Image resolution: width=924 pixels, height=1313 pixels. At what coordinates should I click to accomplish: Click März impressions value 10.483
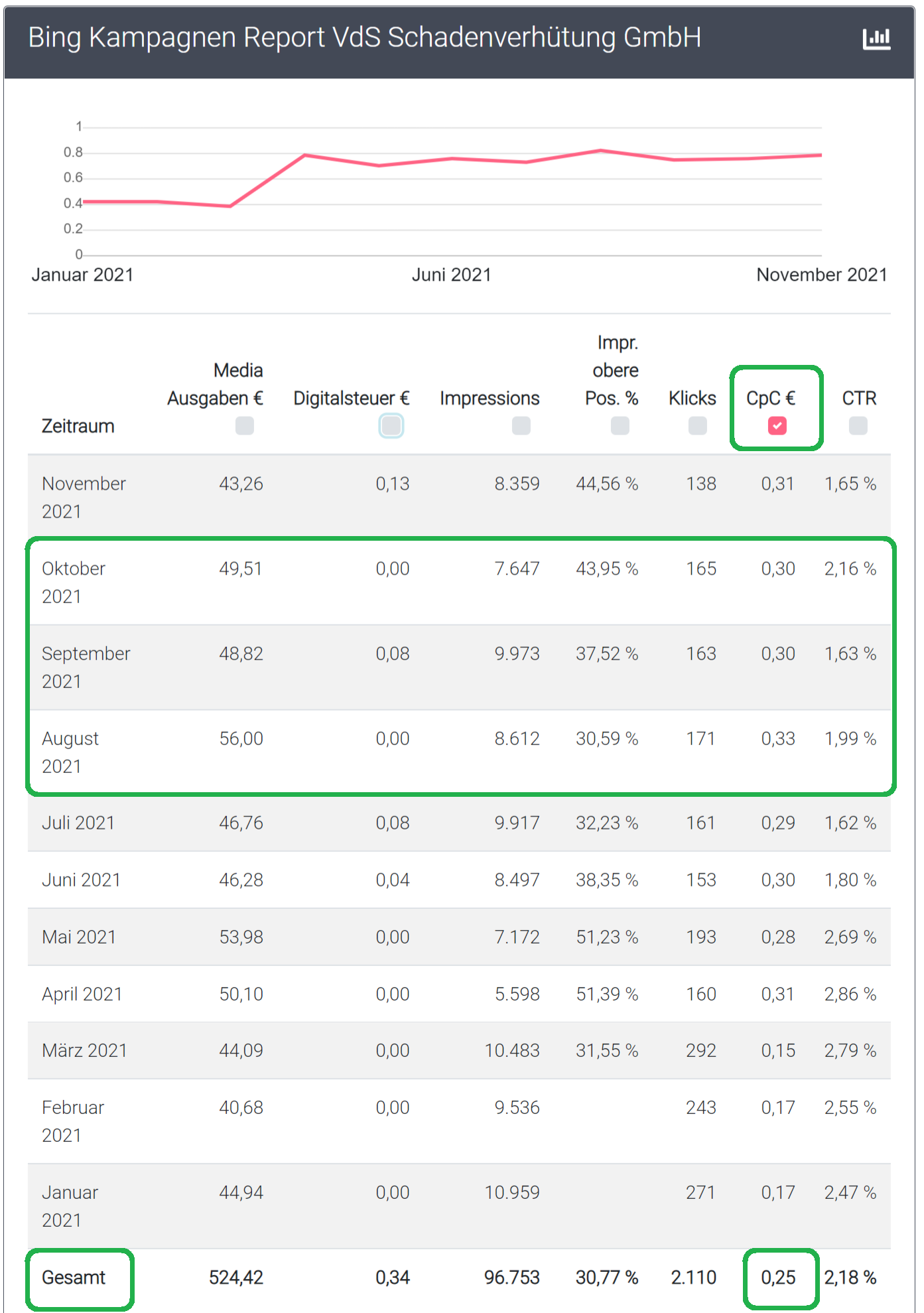(512, 1050)
